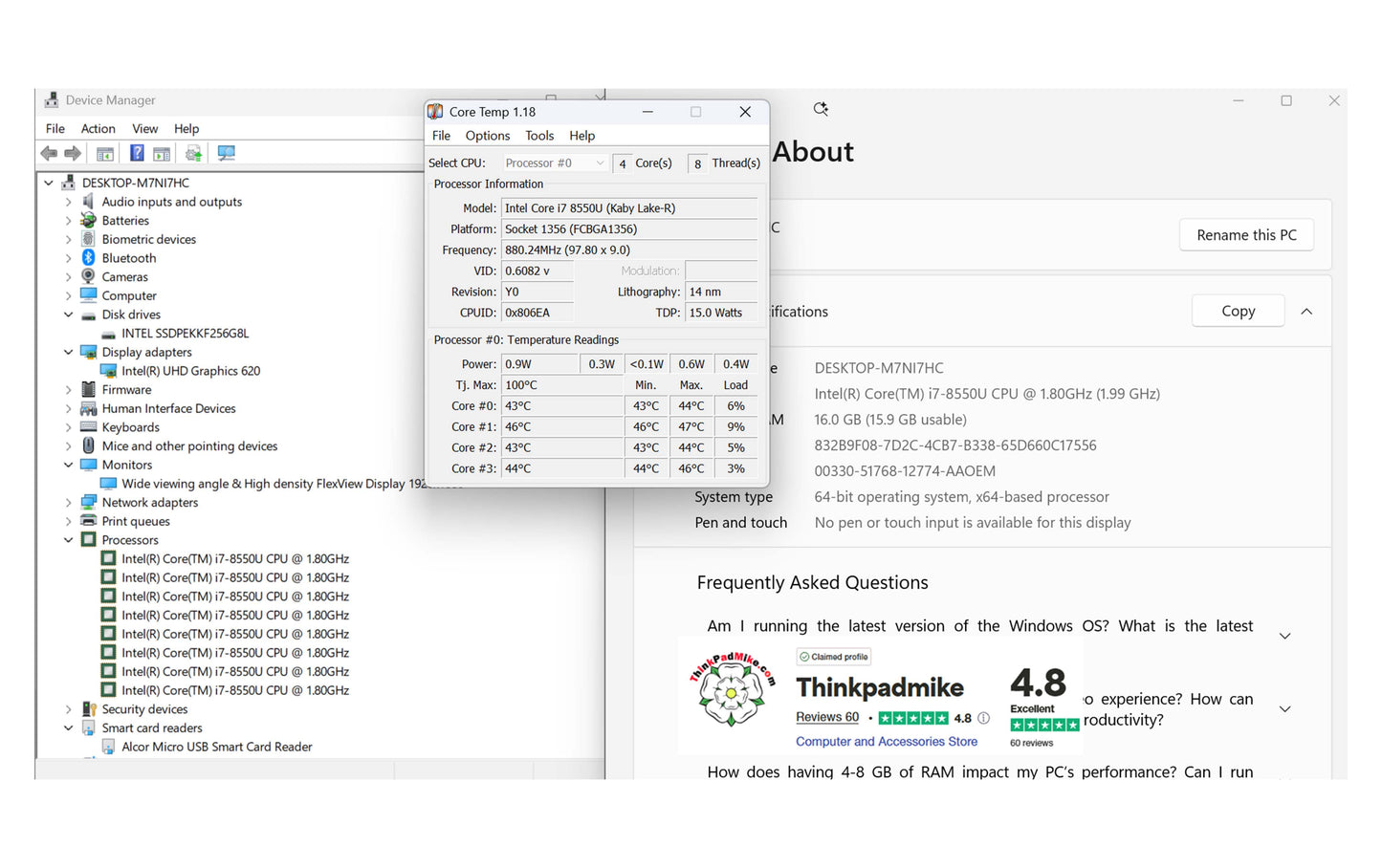This screenshot has height=868, width=1382.
Task: Select the Cameras category icon
Action: pos(88,276)
